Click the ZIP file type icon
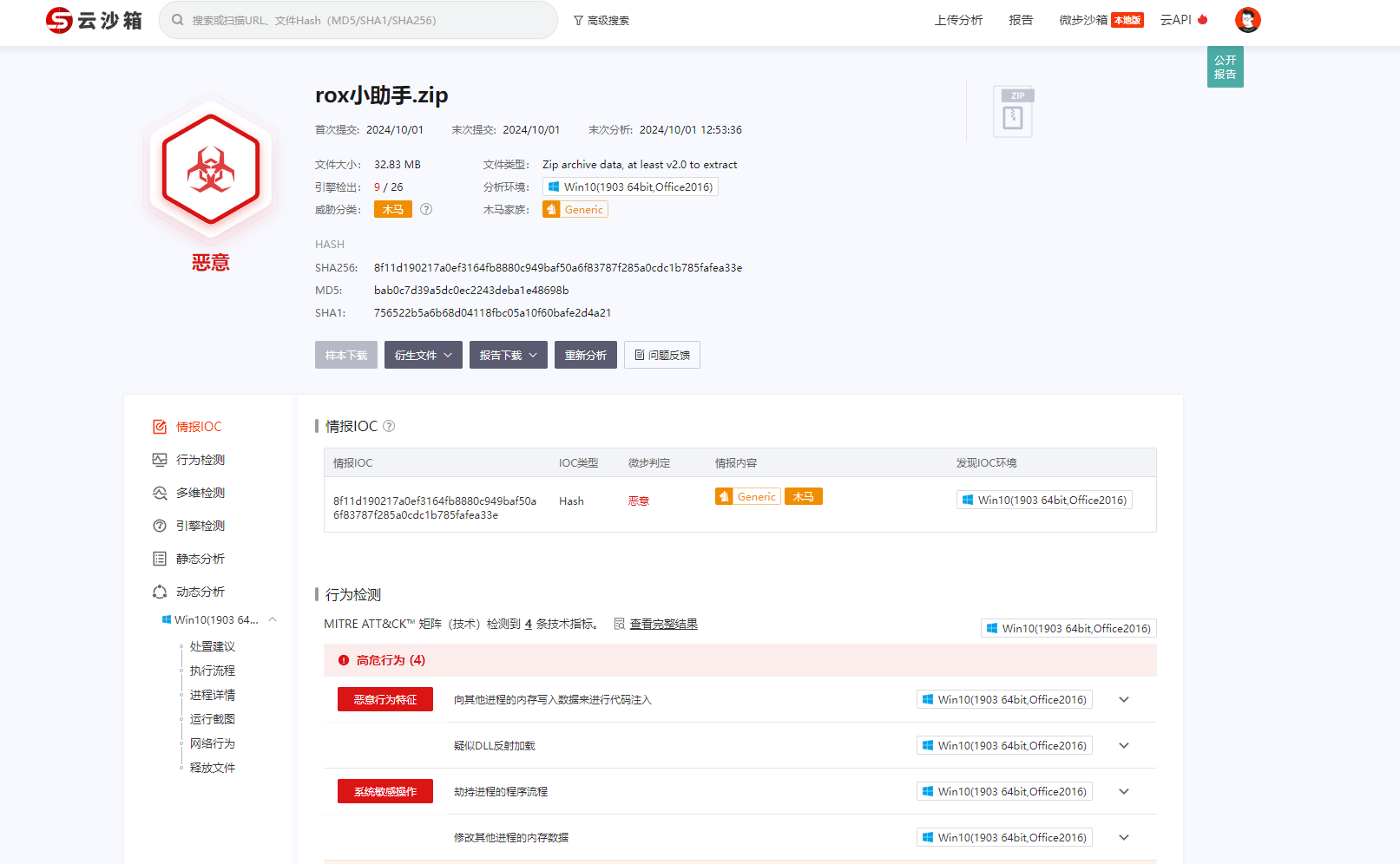Viewport: 1400px width, 864px height. (1013, 113)
